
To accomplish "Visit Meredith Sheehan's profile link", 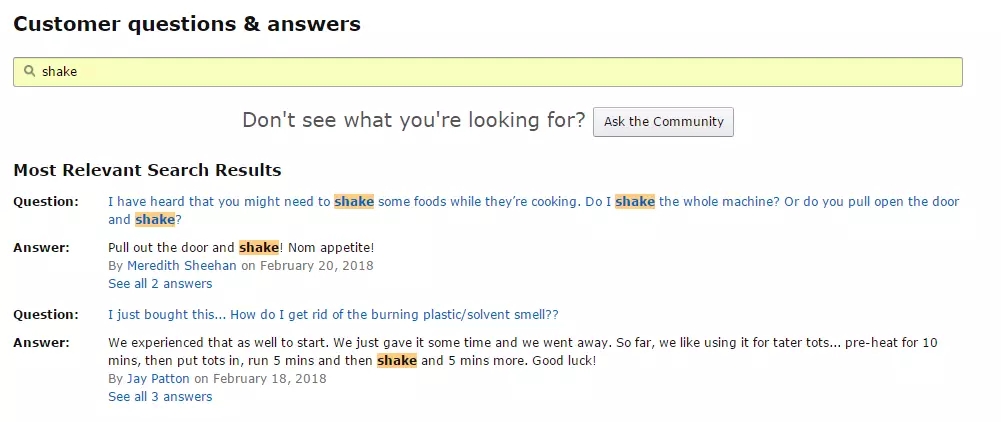I will click(x=181, y=266).
